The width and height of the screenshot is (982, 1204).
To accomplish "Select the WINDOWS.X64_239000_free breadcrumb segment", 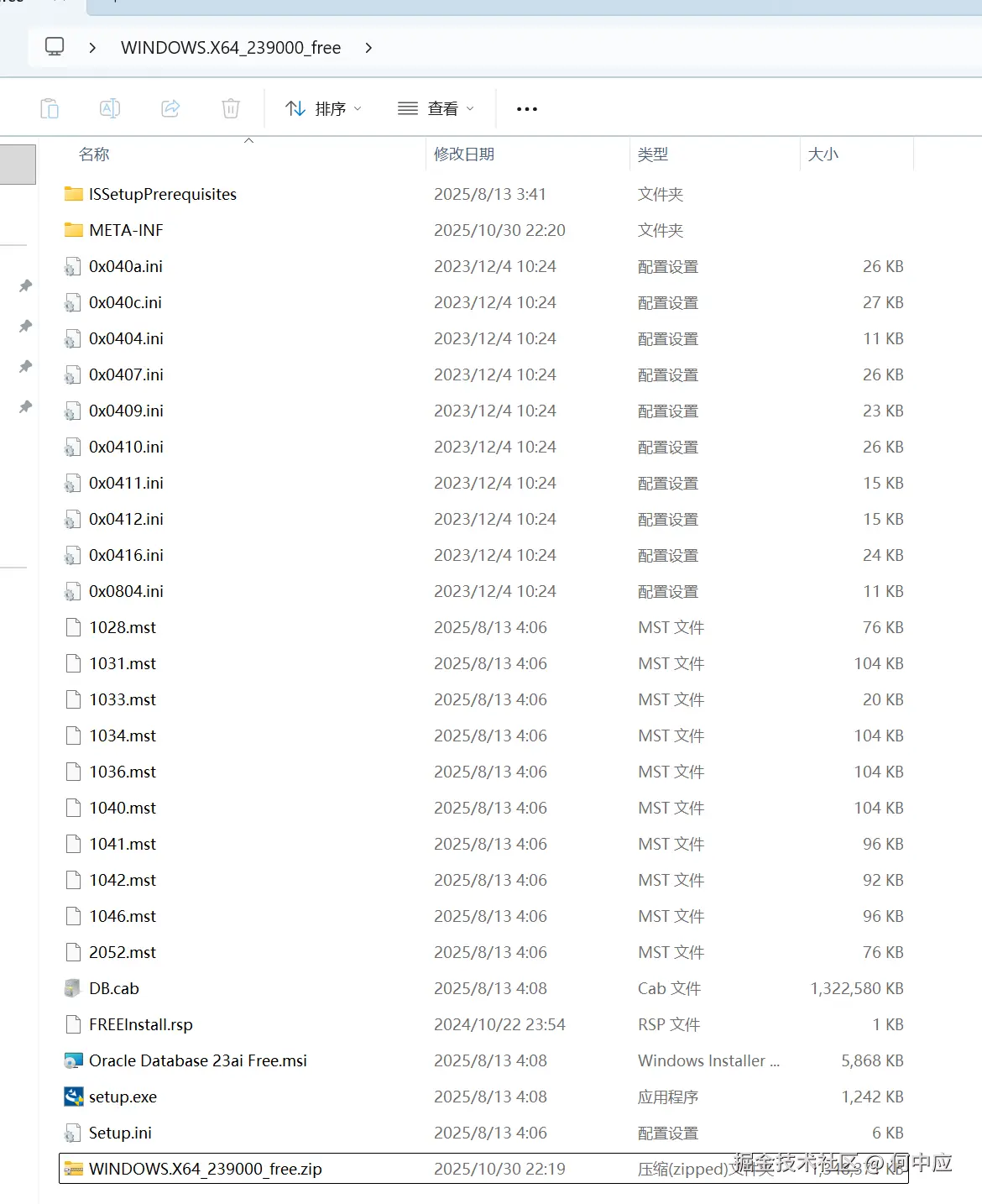I will coord(231,48).
